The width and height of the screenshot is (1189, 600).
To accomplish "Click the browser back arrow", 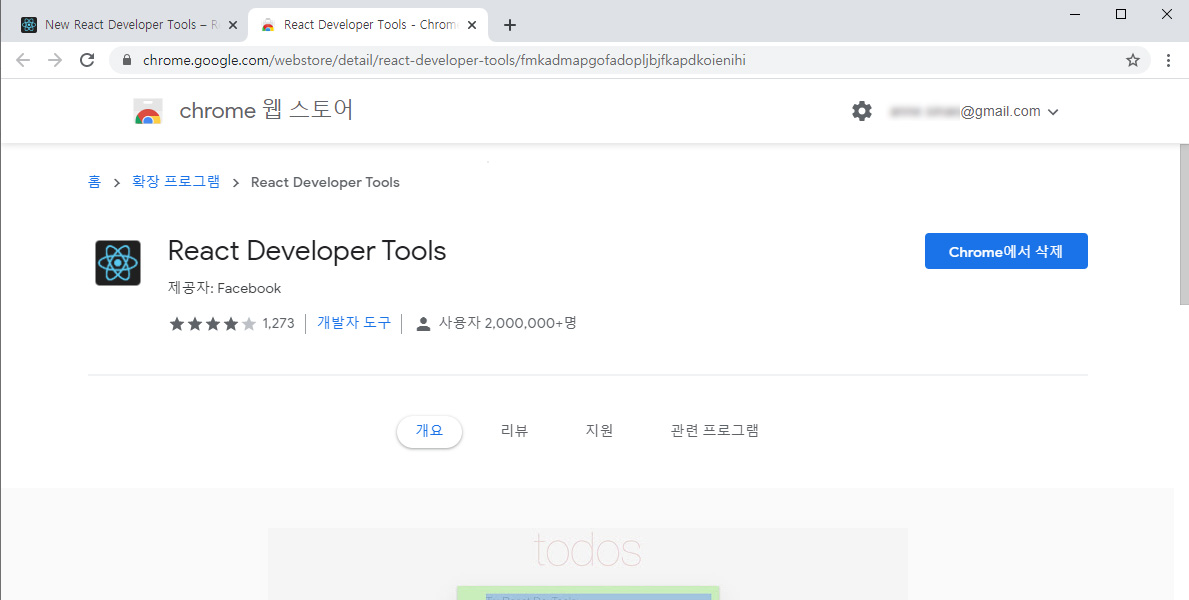I will click(23, 60).
